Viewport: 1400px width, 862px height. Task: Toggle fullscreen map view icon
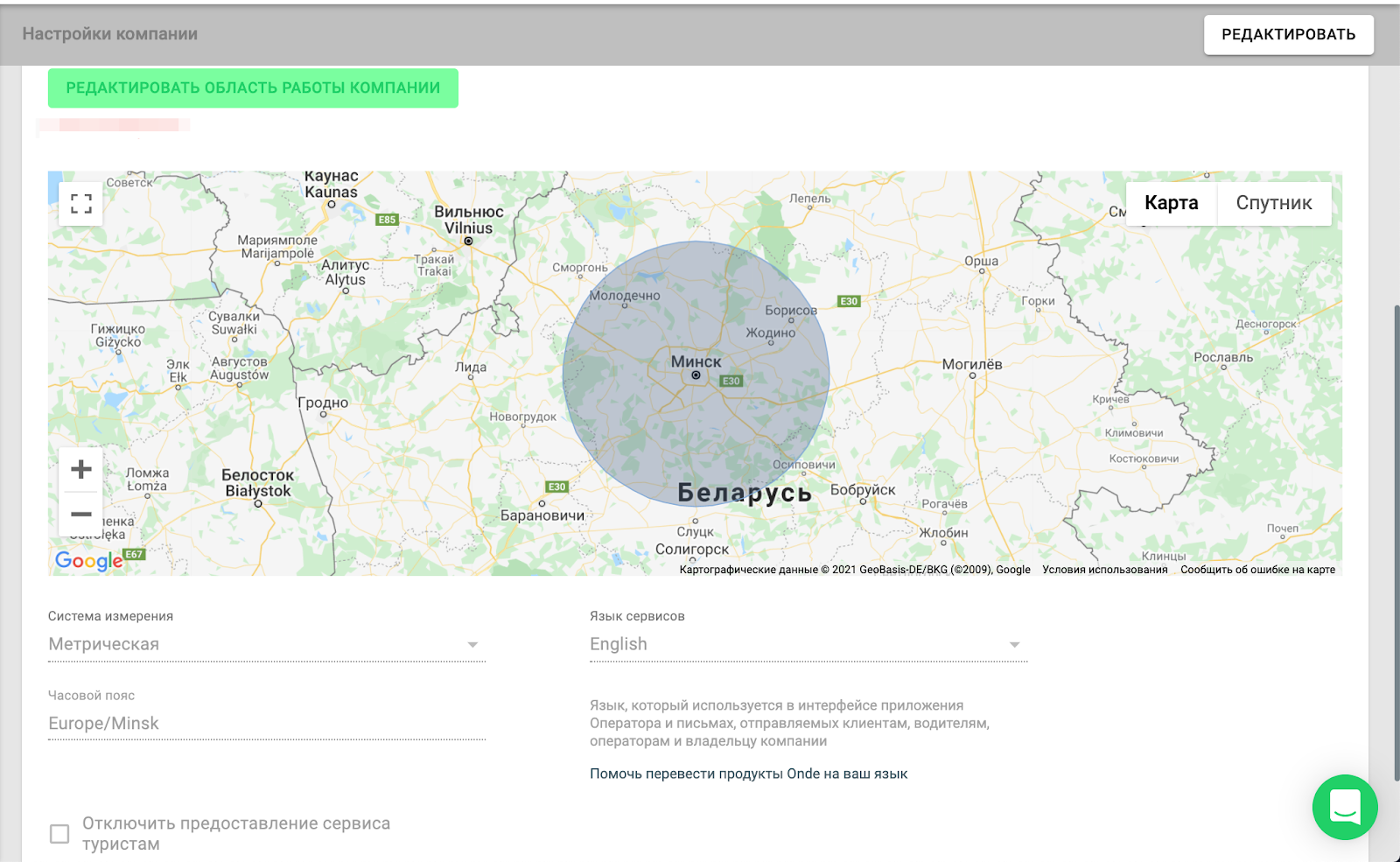click(x=80, y=204)
